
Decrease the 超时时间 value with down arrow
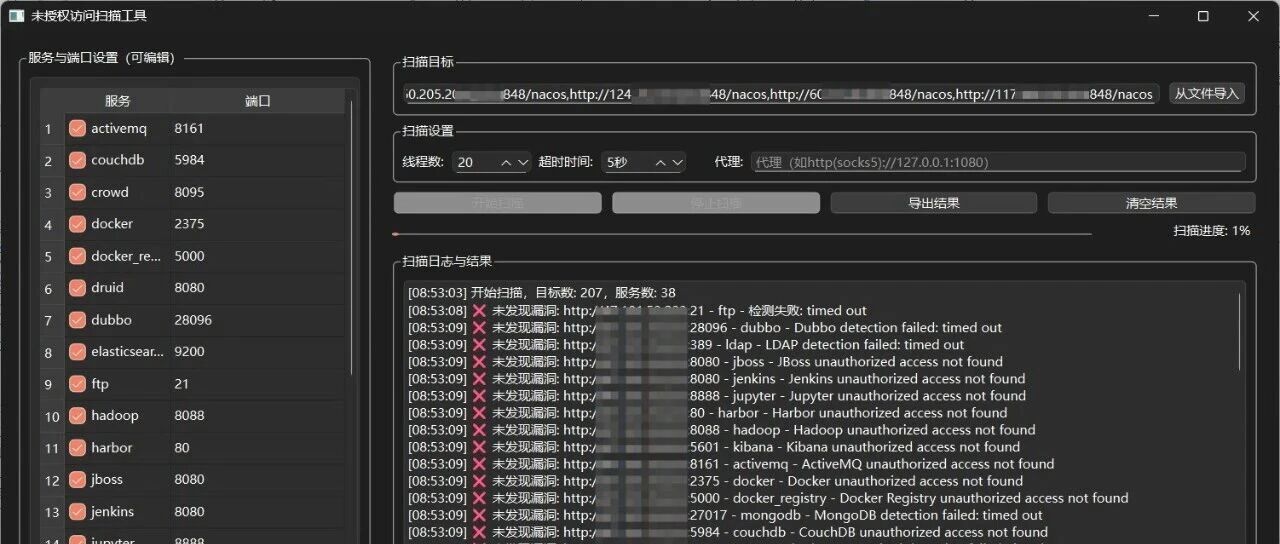click(678, 162)
